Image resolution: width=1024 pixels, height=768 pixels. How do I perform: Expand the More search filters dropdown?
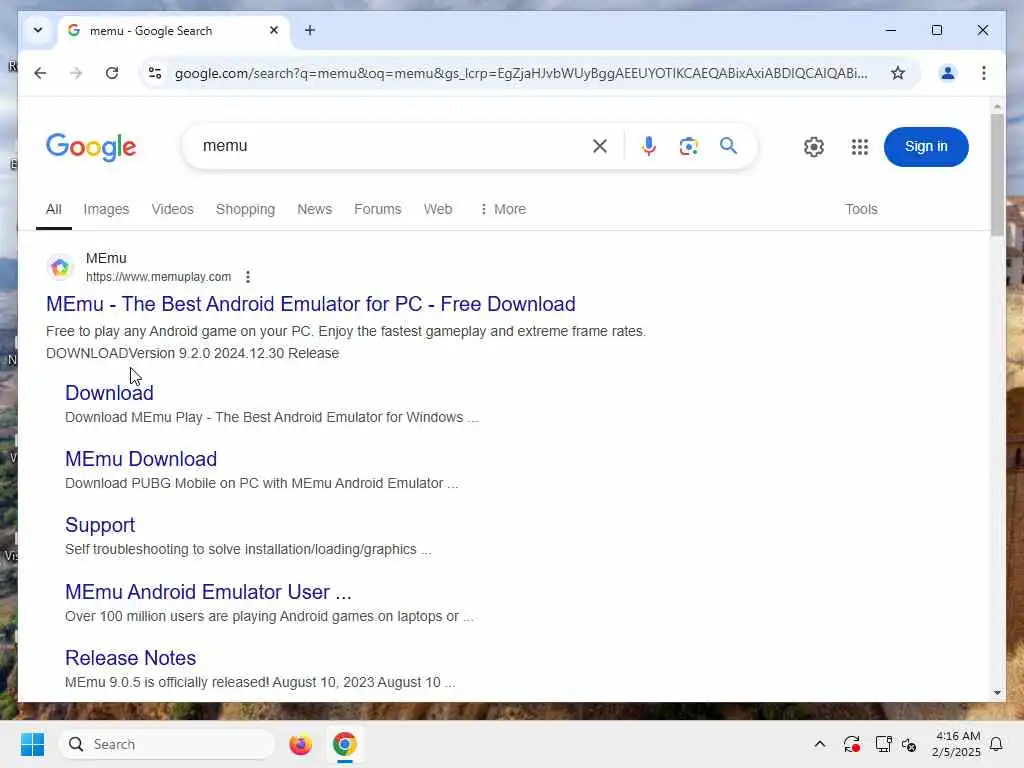pos(502,209)
